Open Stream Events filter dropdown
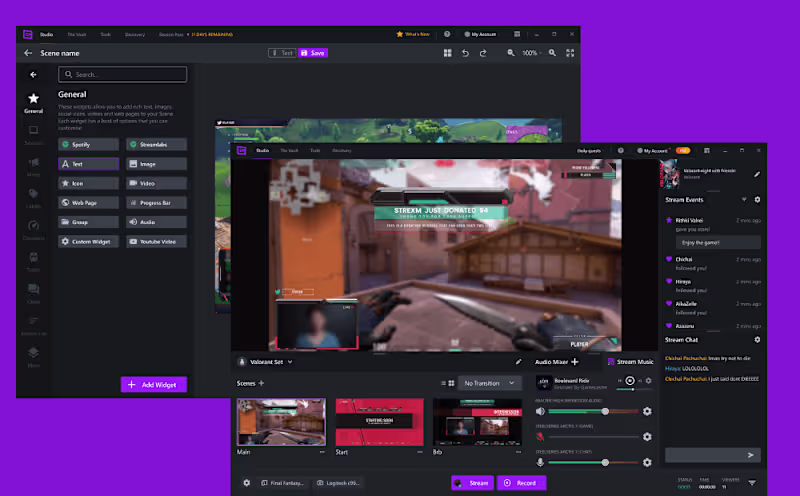Viewport: 800px width, 496px height. (x=744, y=200)
